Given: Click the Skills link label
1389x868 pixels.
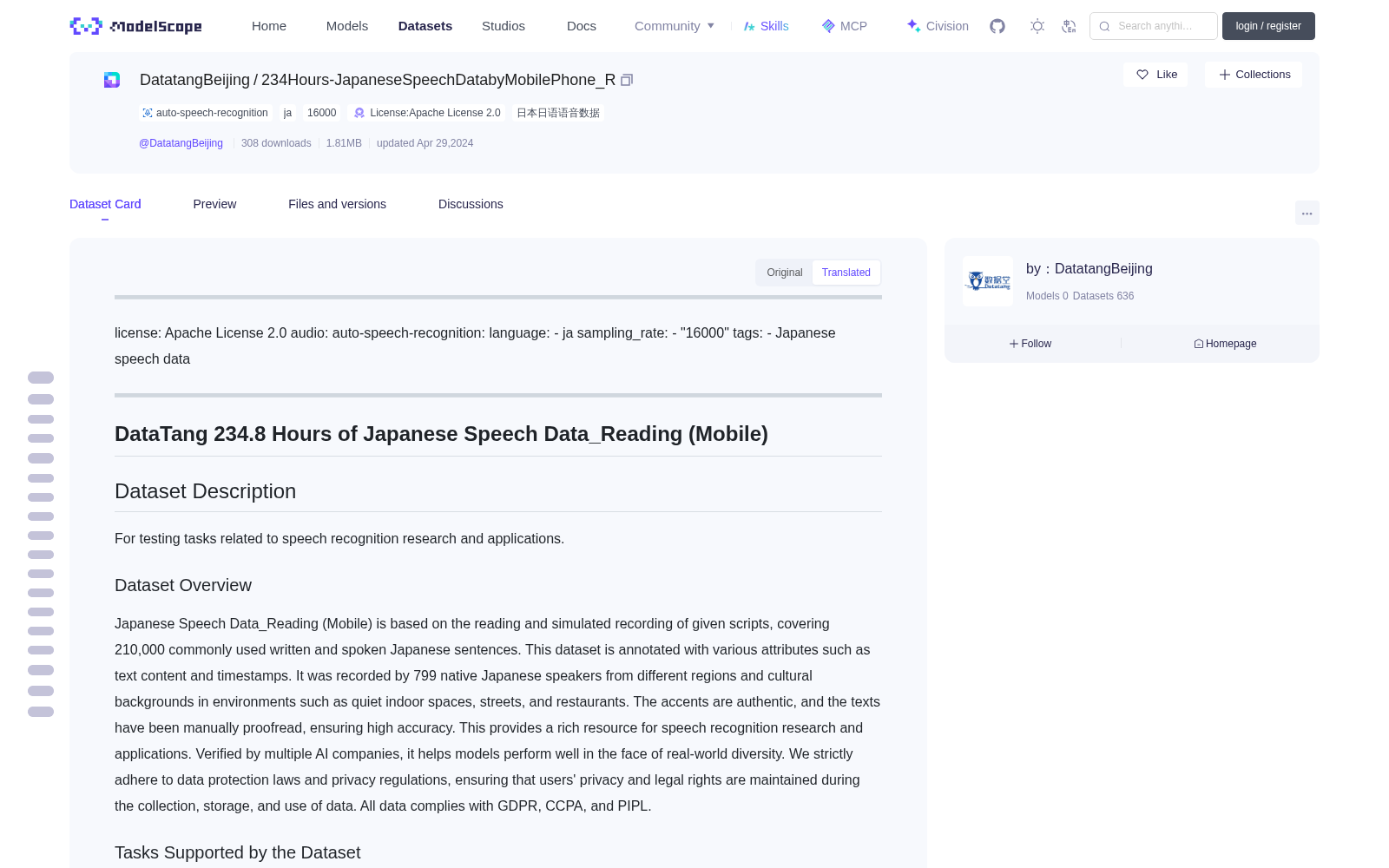Looking at the screenshot, I should [x=774, y=26].
